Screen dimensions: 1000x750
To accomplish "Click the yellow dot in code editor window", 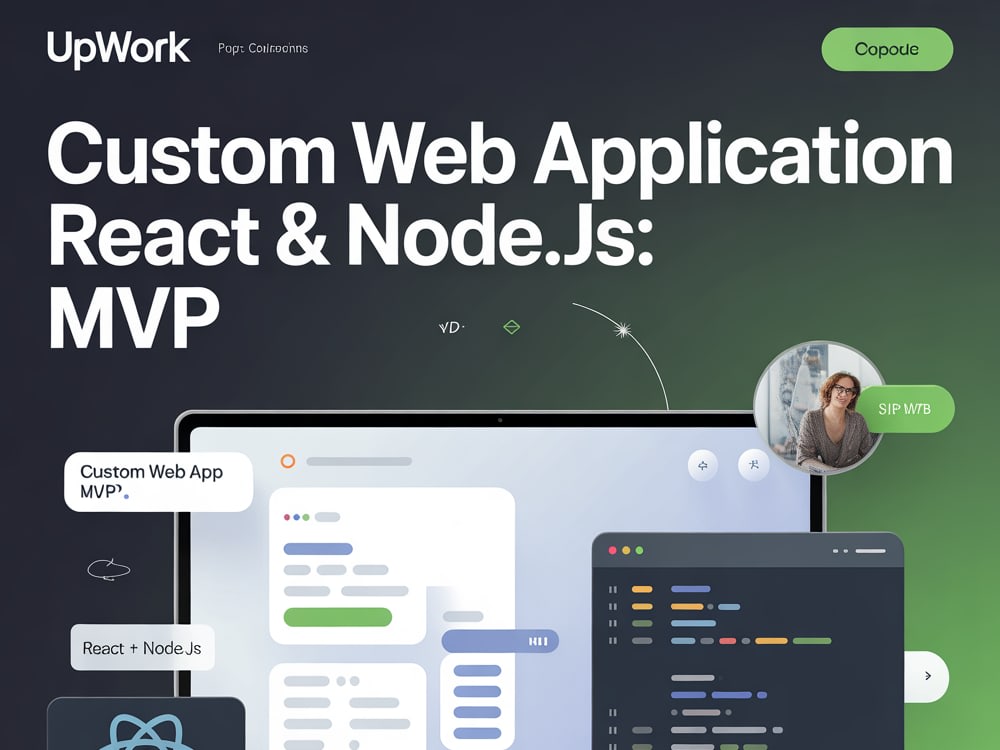I will point(626,550).
